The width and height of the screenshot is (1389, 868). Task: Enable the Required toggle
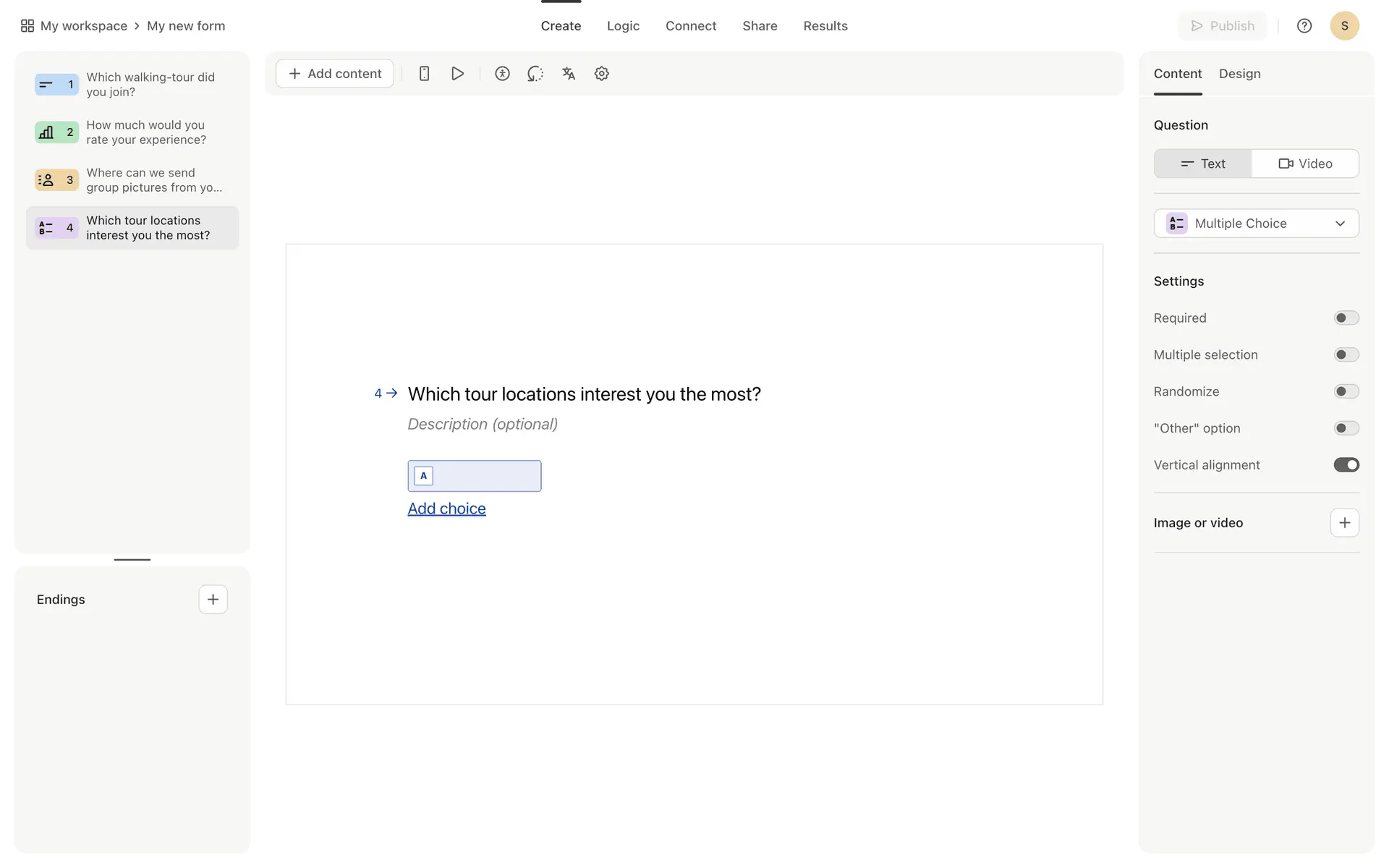pos(1346,318)
